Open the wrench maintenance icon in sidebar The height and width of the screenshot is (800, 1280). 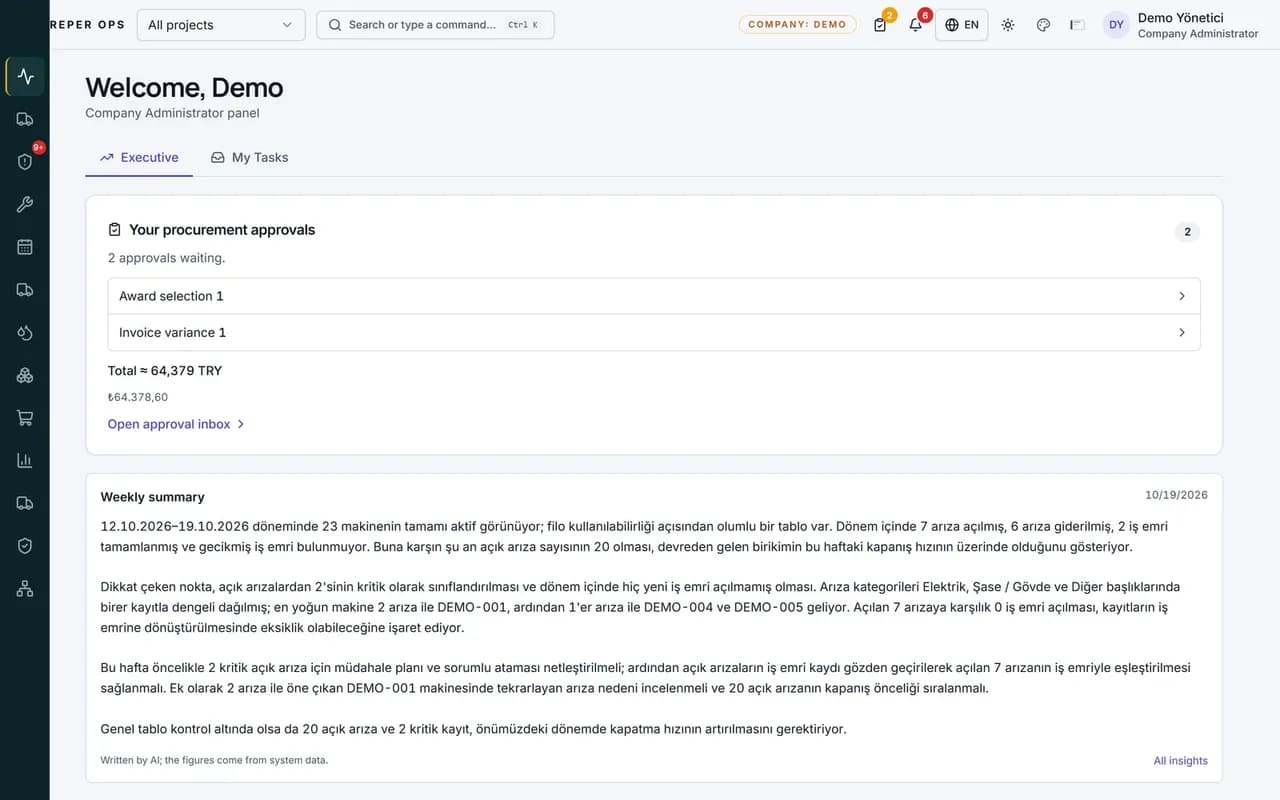tap(25, 204)
